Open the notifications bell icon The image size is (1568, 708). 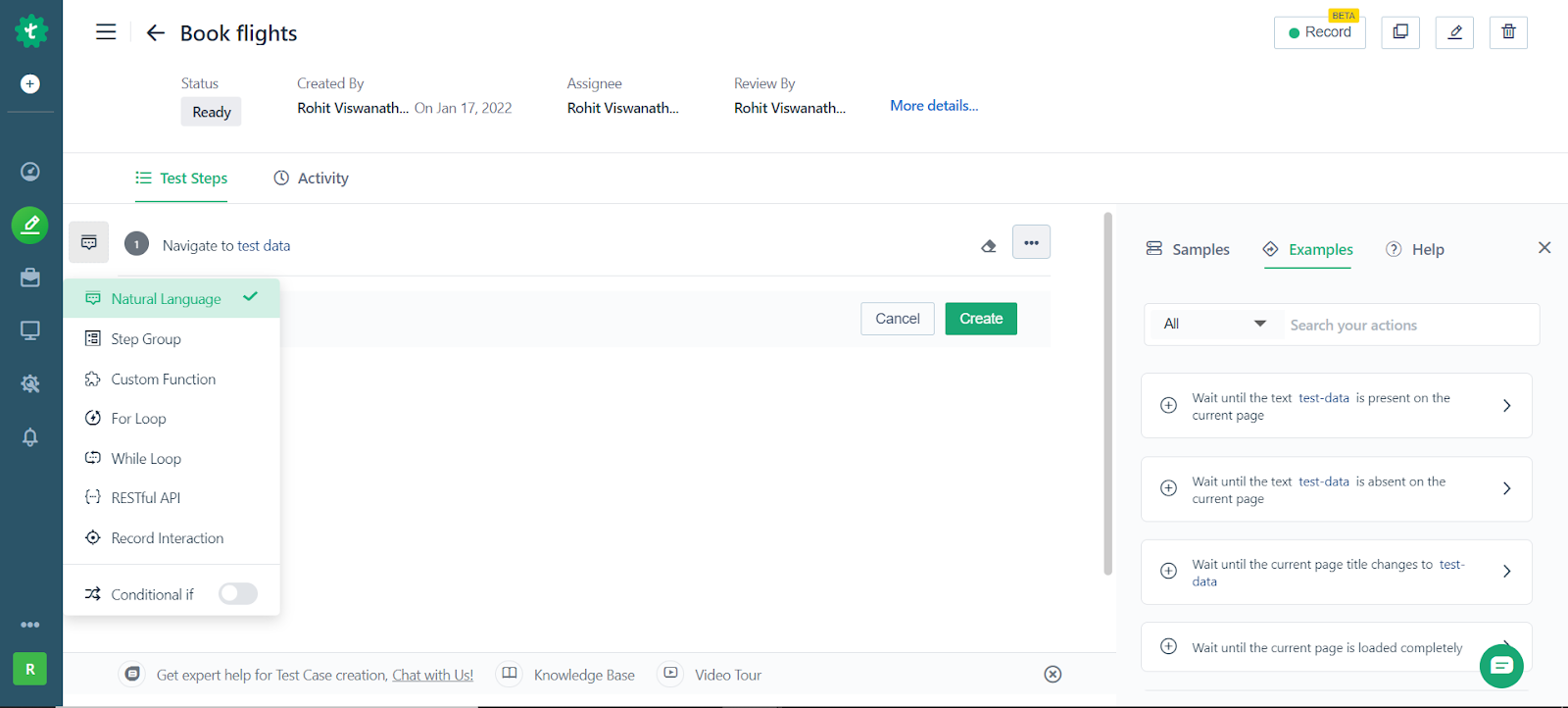(30, 437)
